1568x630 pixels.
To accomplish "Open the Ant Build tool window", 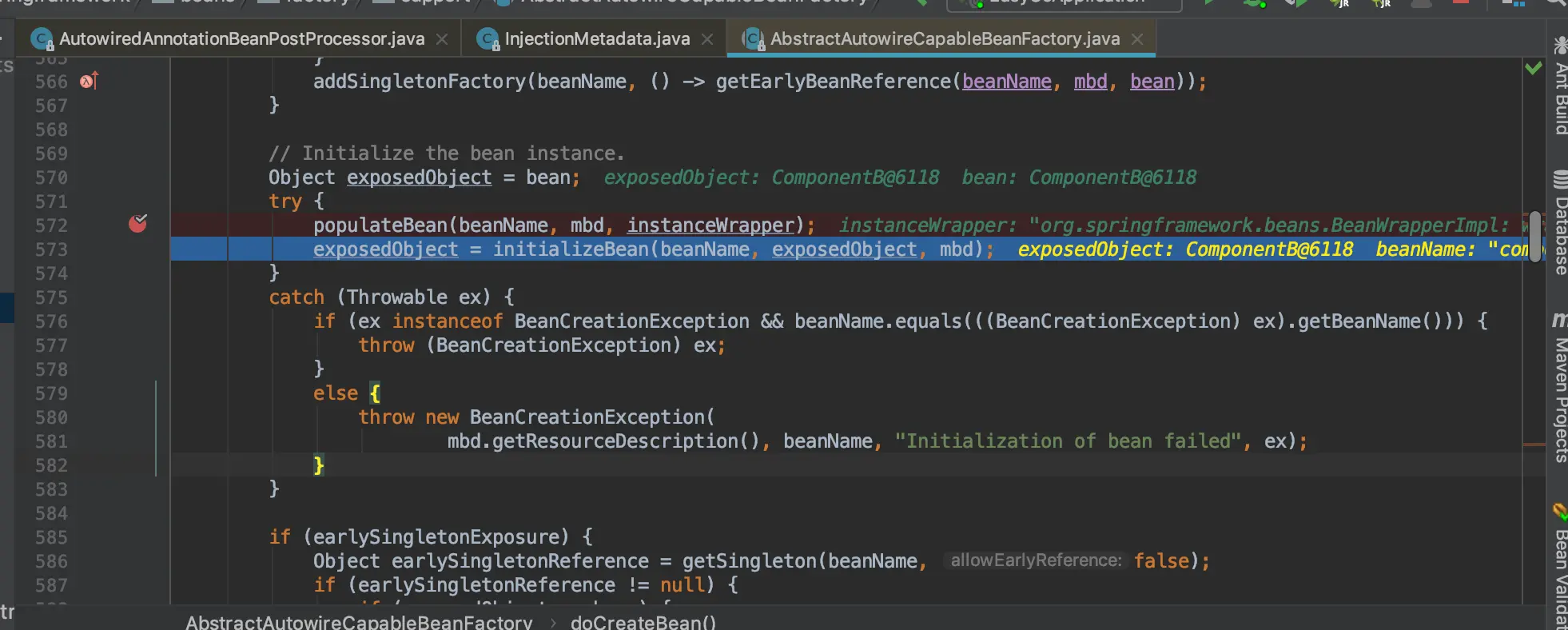I will point(1560,86).
